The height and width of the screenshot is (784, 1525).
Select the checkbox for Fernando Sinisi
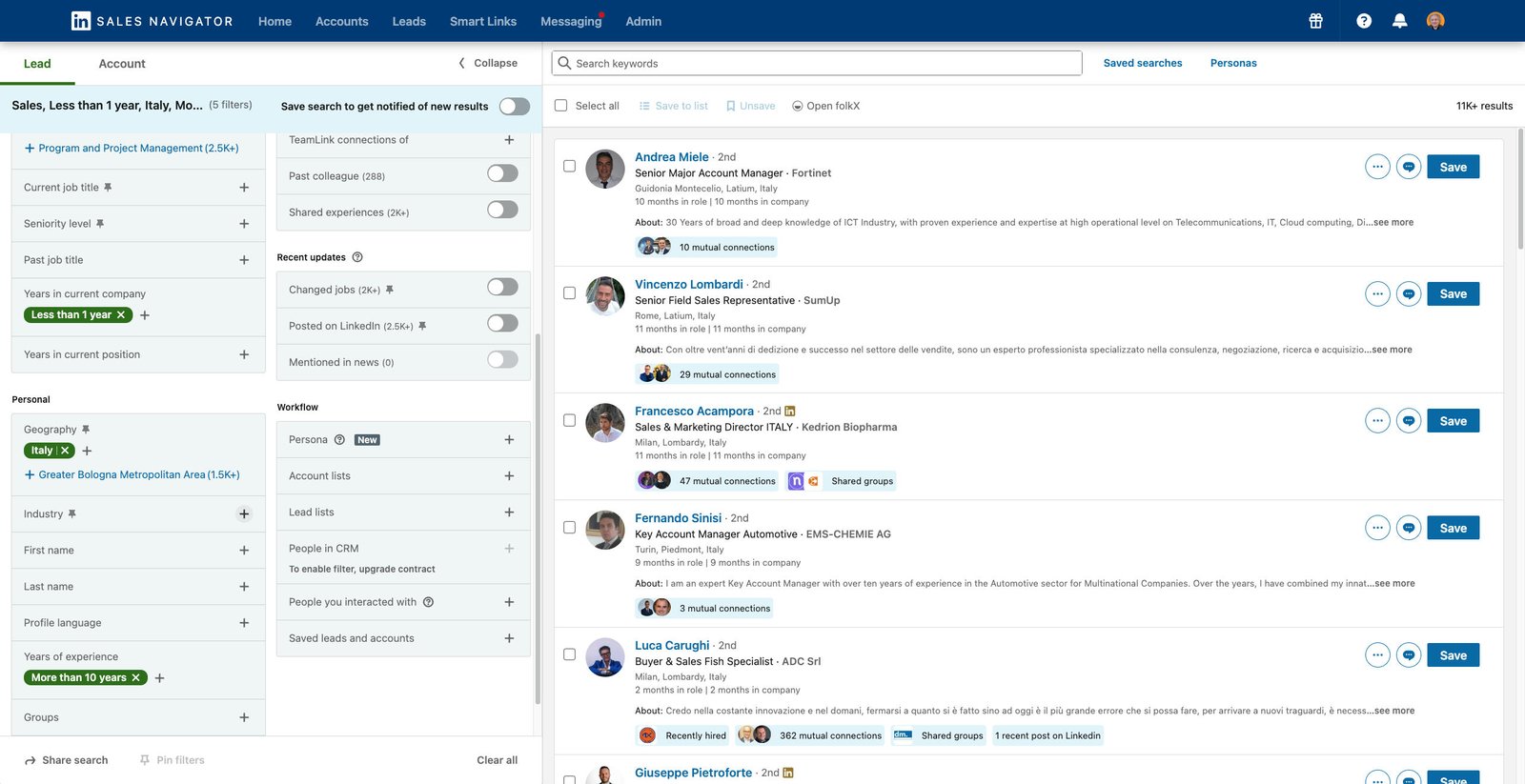(569, 527)
